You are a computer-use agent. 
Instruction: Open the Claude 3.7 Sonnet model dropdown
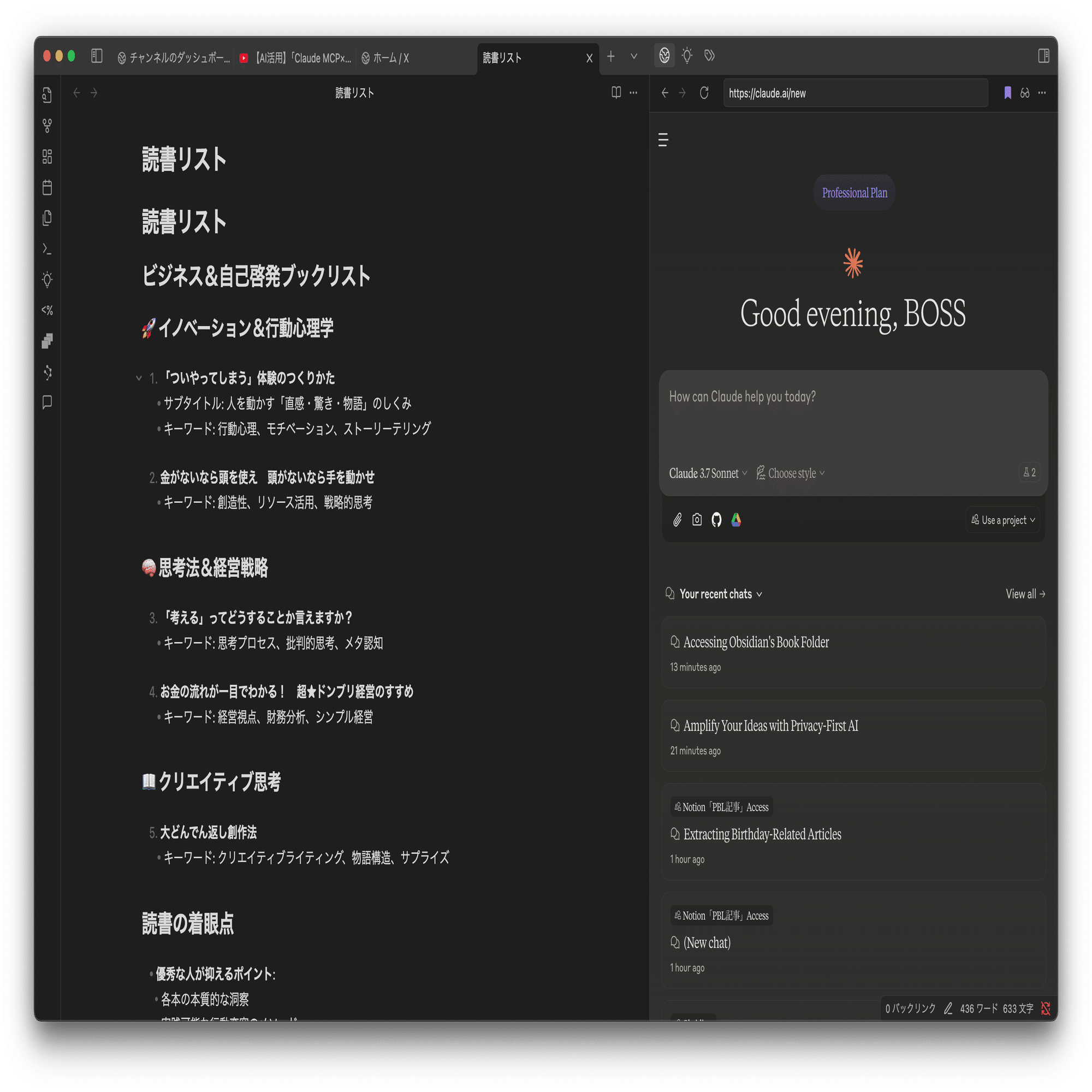point(708,473)
